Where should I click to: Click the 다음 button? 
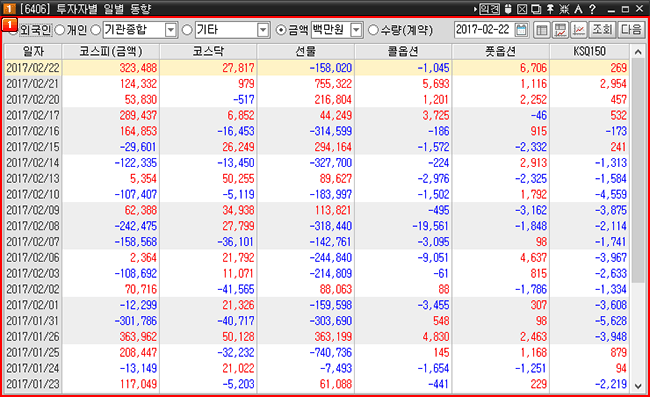631,30
